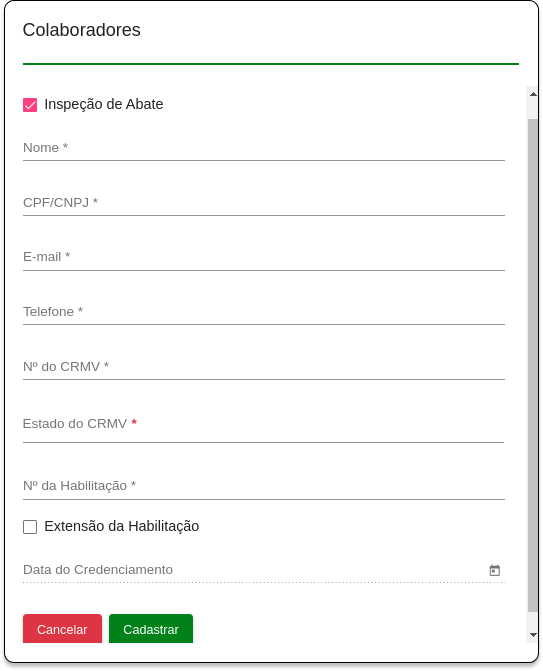Image resolution: width=543 pixels, height=671 pixels.
Task: Focus the Nº do CRMV field
Action: pyautogui.click(x=264, y=367)
